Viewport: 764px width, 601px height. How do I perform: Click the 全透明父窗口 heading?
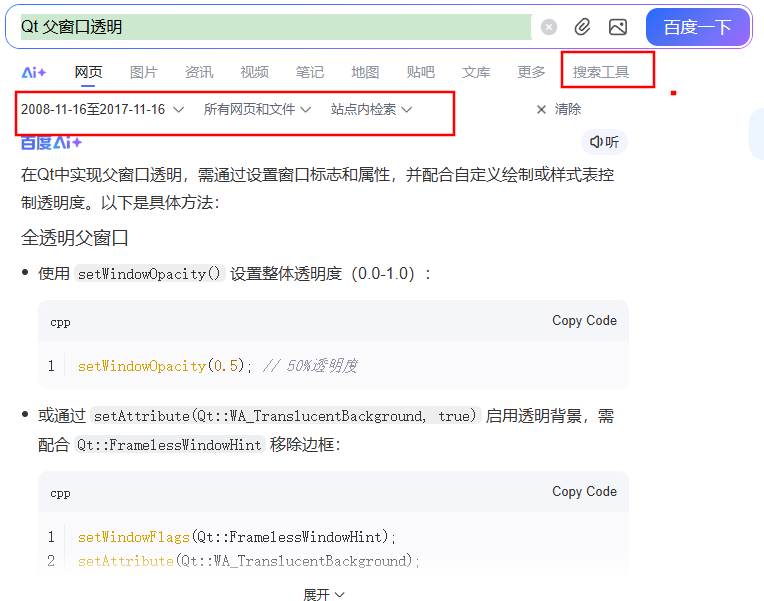[75, 238]
